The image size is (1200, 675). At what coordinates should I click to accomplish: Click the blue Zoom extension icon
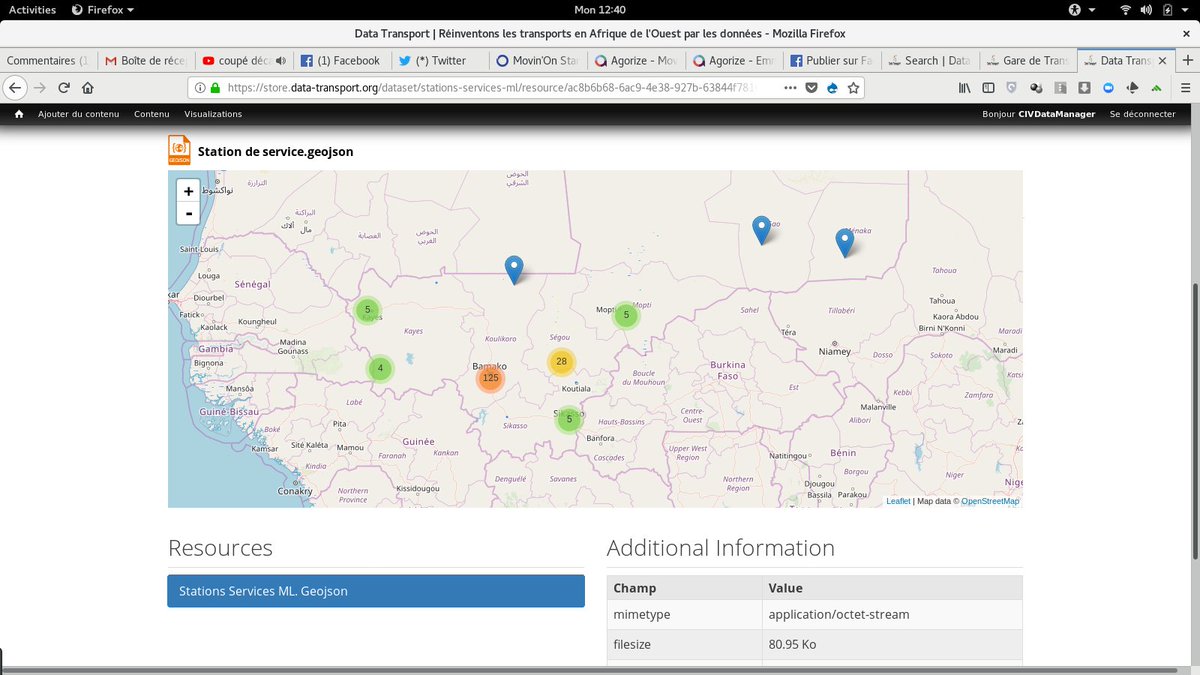[1108, 87]
